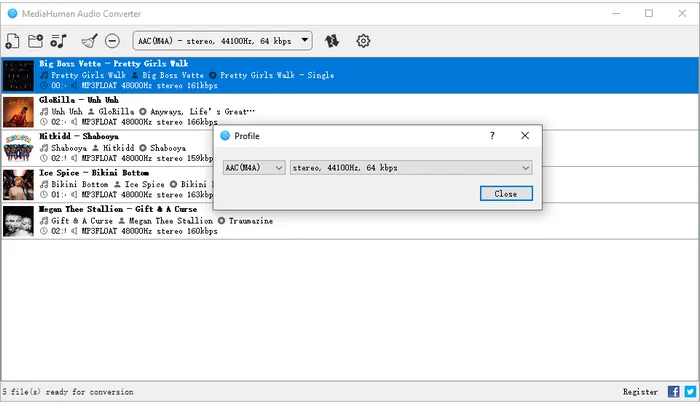Click the music note icon beside Gift & A Curse
The image size is (700, 407).
(44, 220)
